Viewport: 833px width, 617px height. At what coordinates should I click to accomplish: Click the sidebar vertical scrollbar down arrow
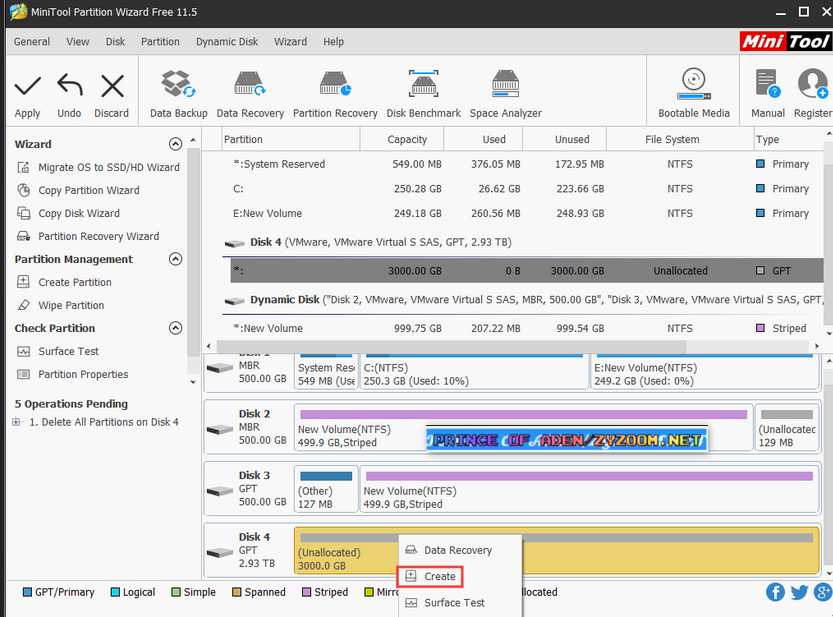[x=193, y=382]
